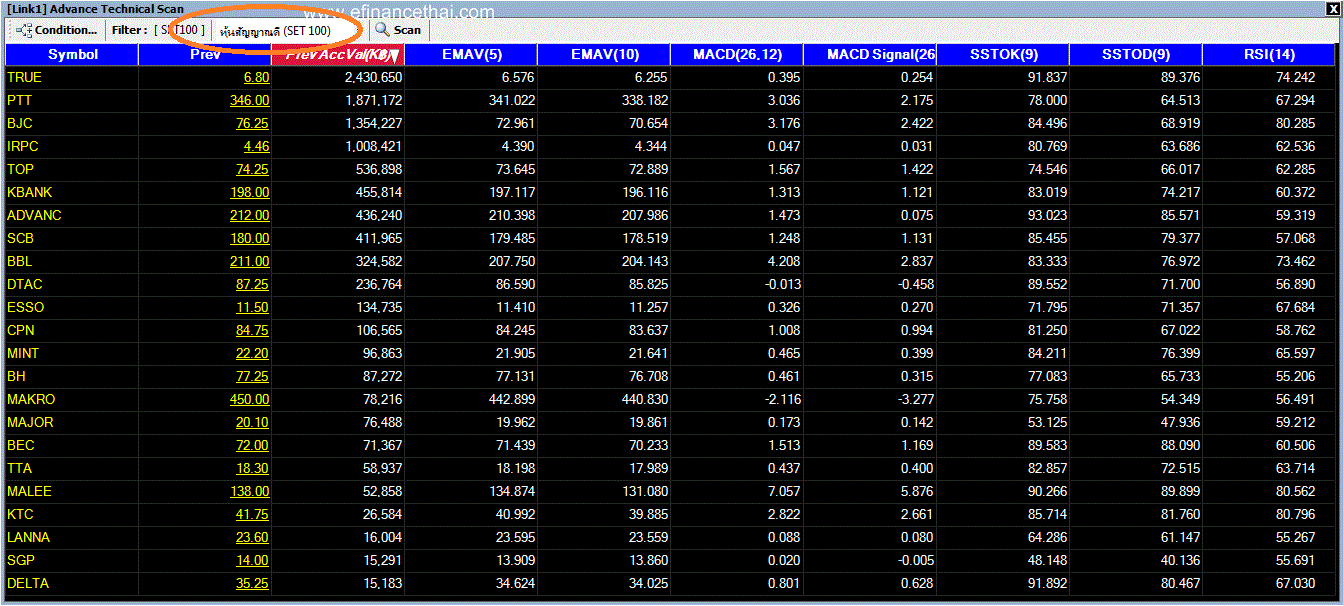Viewport: 1344px width, 606px height.
Task: Select the LANNA symbol
Action: click(x=28, y=537)
